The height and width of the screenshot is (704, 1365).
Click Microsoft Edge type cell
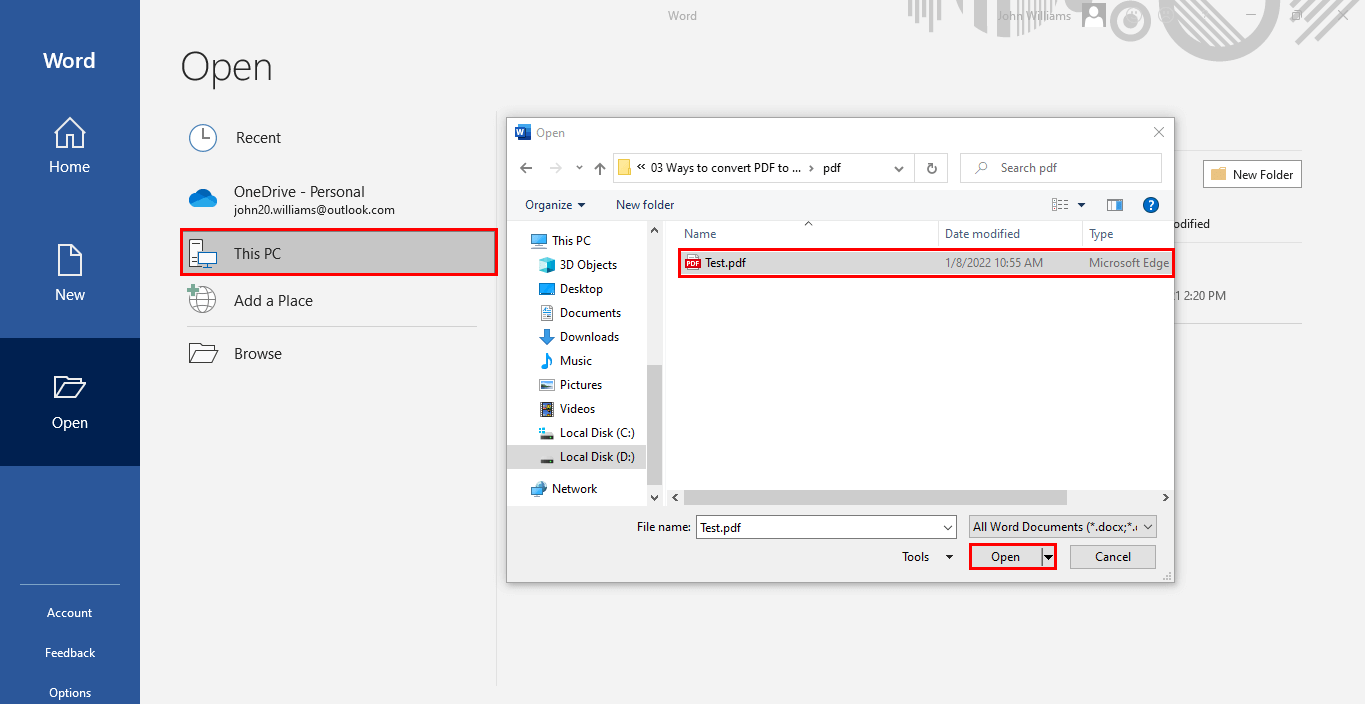pyautogui.click(x=1129, y=263)
